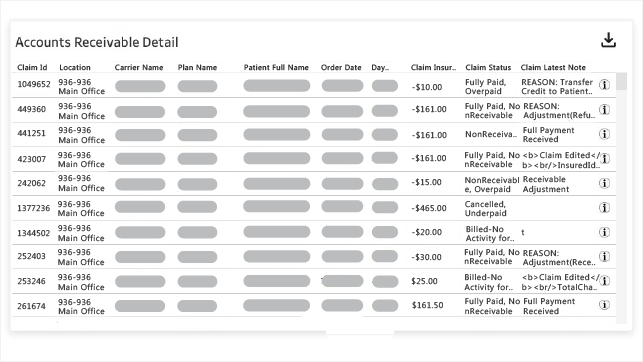Screen dimensions: 643x362
Task: Open info icon for claim 252403
Action: tap(604, 256)
